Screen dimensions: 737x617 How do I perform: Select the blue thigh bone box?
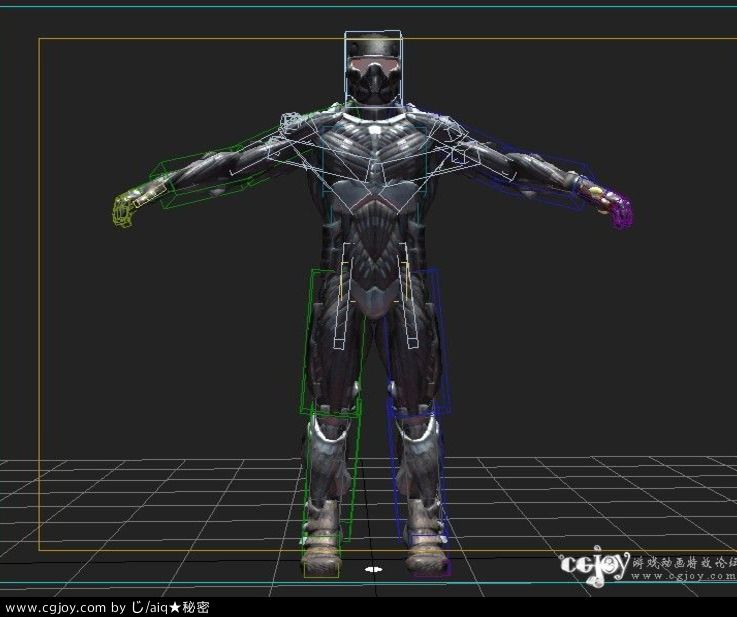[418, 341]
